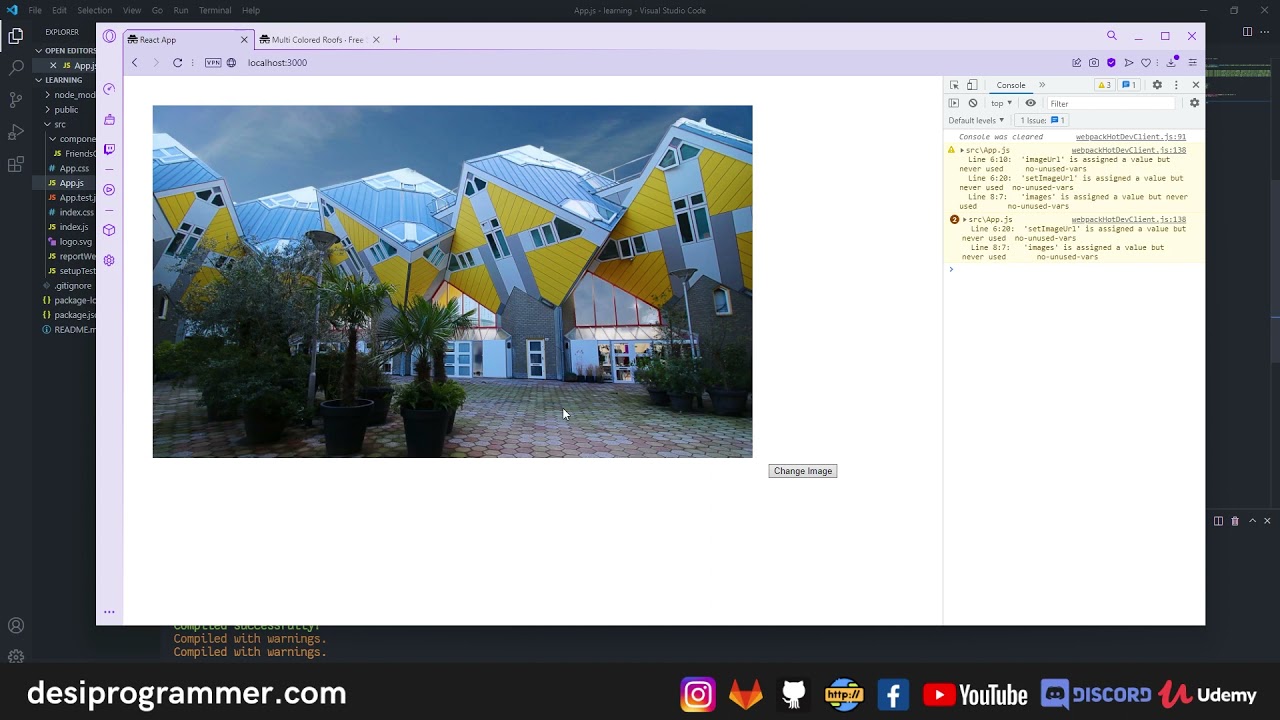The height and width of the screenshot is (720, 1280).
Task: Open the Default levels dropdown
Action: click(x=976, y=120)
